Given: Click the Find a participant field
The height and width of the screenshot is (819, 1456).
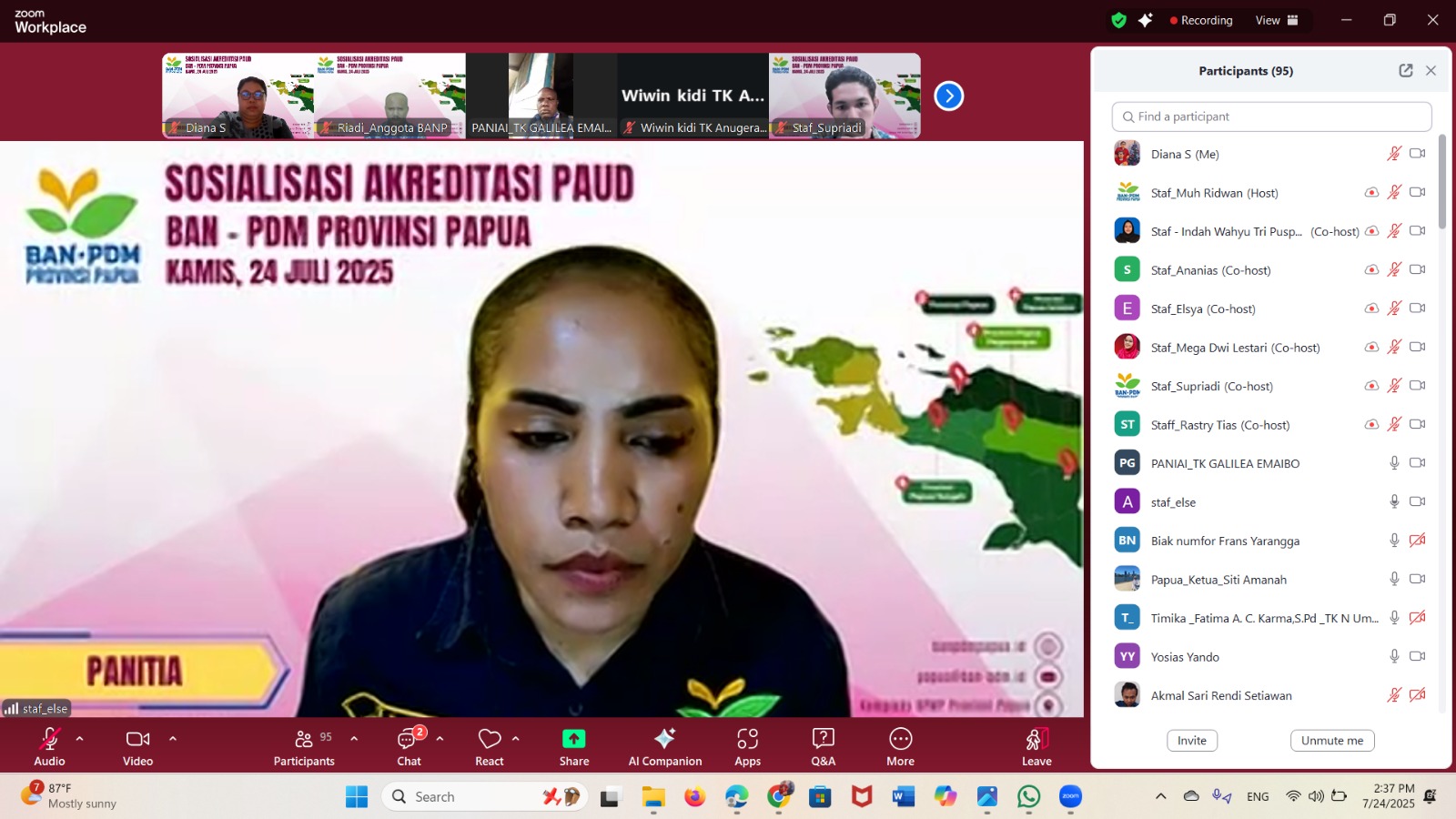Looking at the screenshot, I should 1271,116.
